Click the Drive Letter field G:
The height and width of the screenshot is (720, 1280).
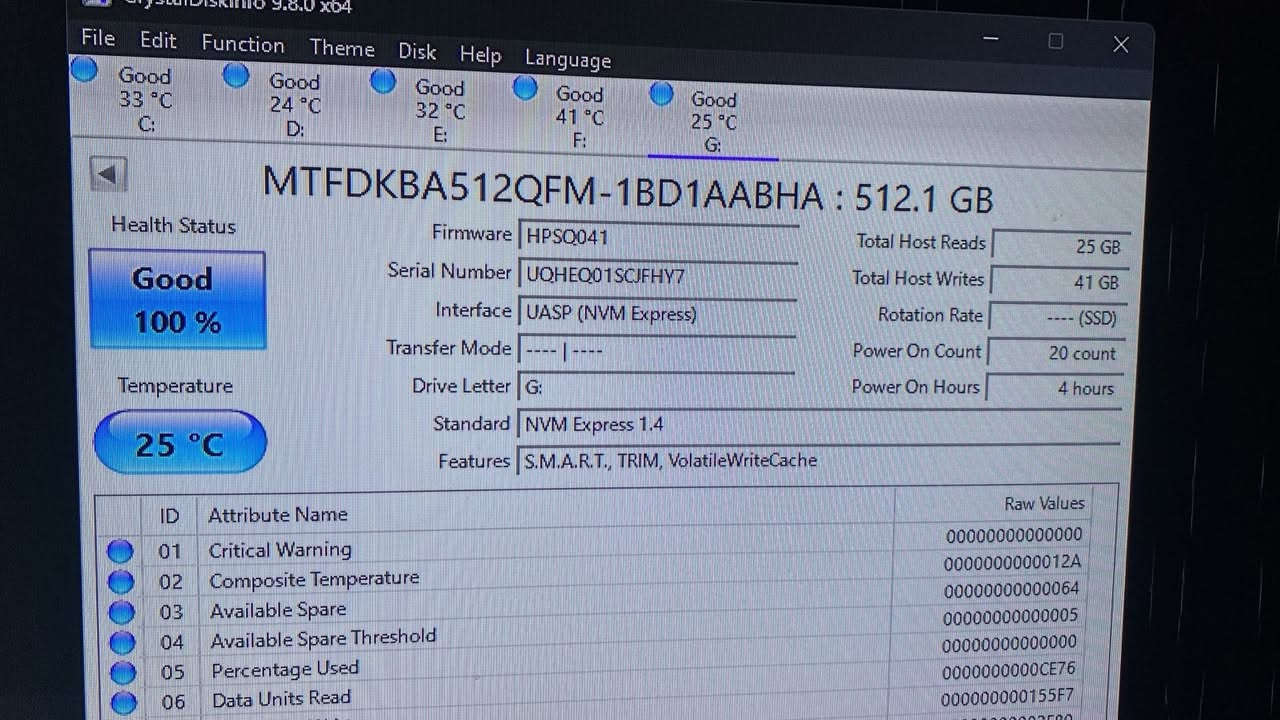pyautogui.click(x=655, y=387)
